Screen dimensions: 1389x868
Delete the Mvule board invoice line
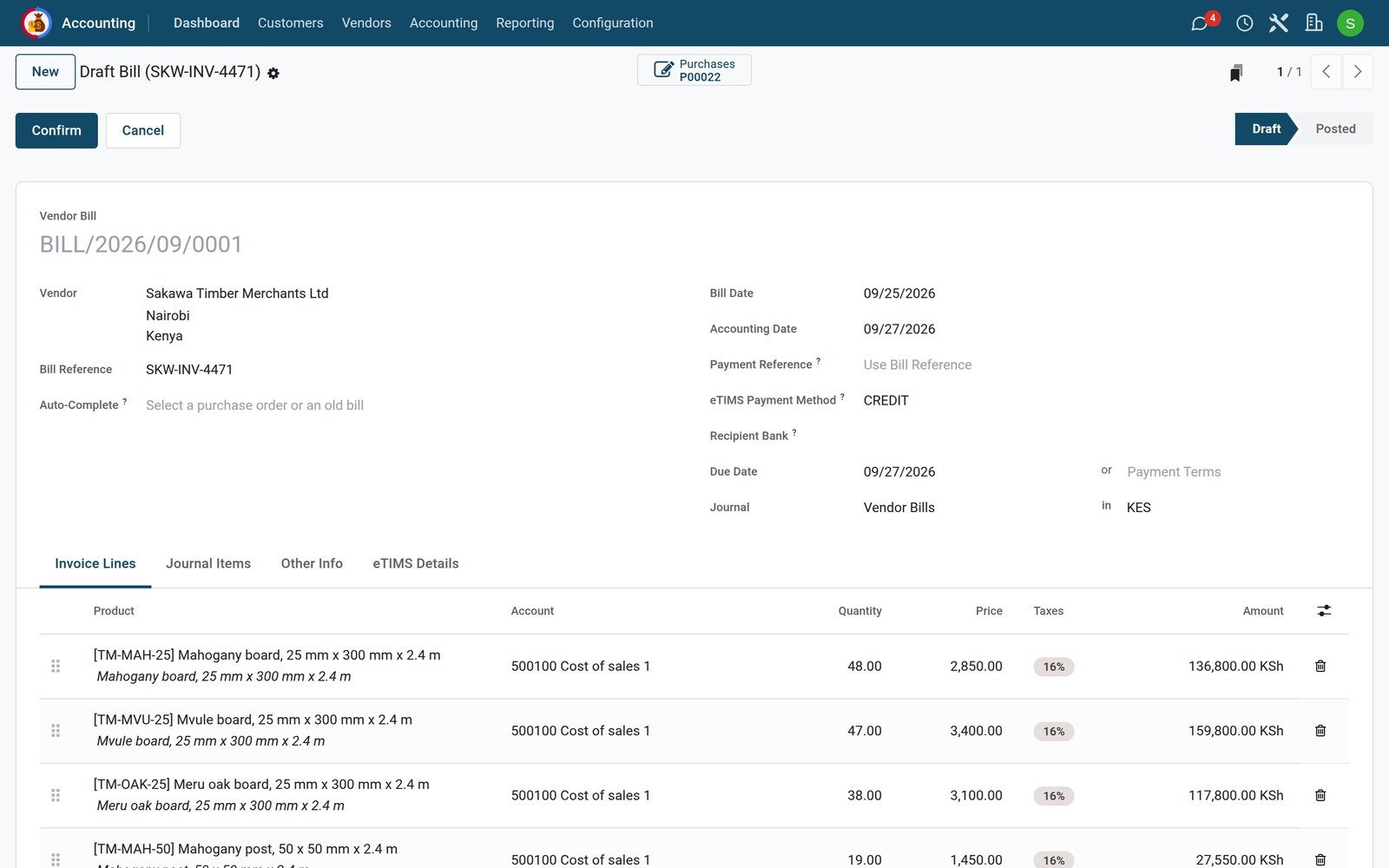coord(1320,731)
